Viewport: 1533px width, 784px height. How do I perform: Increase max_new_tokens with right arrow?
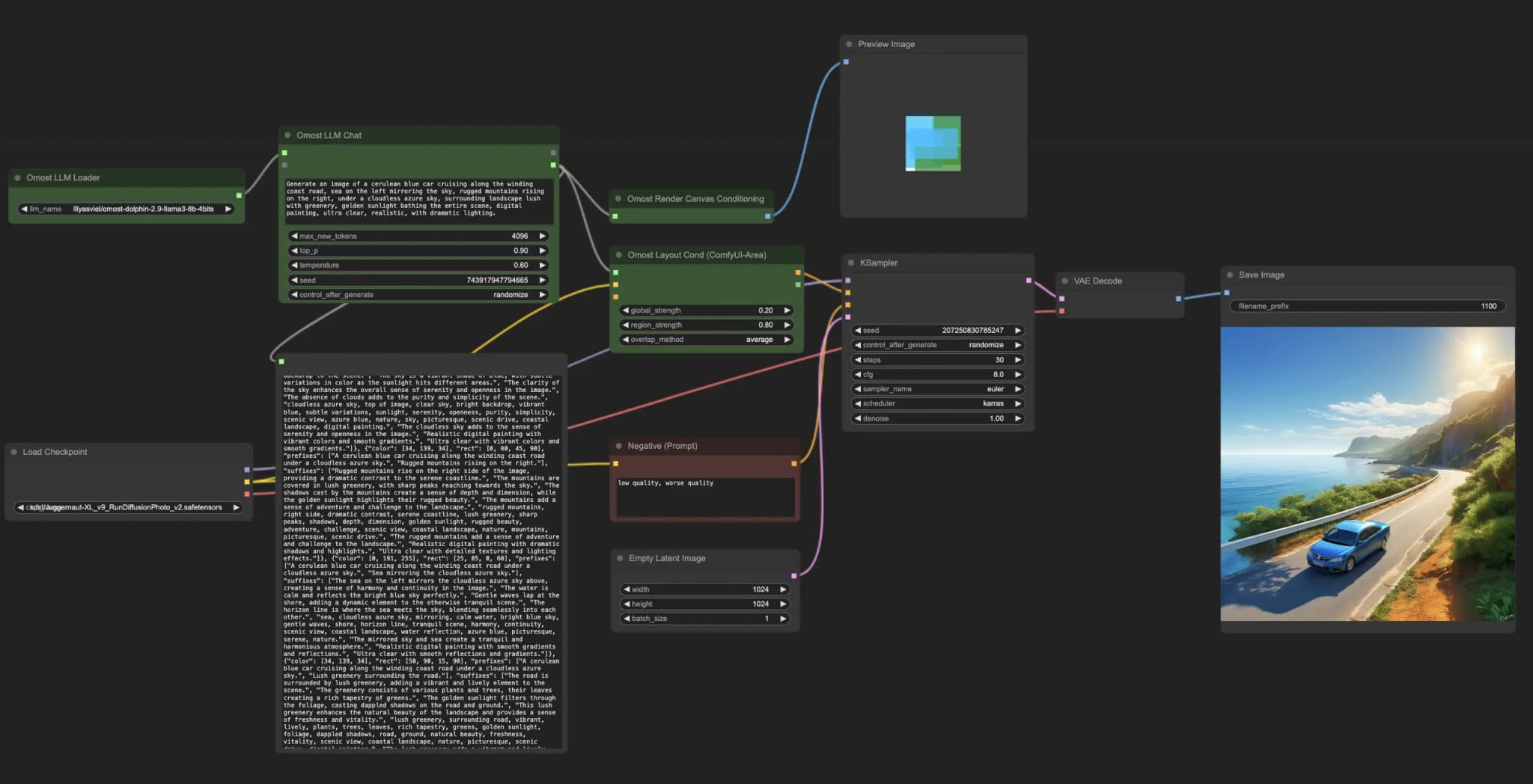543,236
